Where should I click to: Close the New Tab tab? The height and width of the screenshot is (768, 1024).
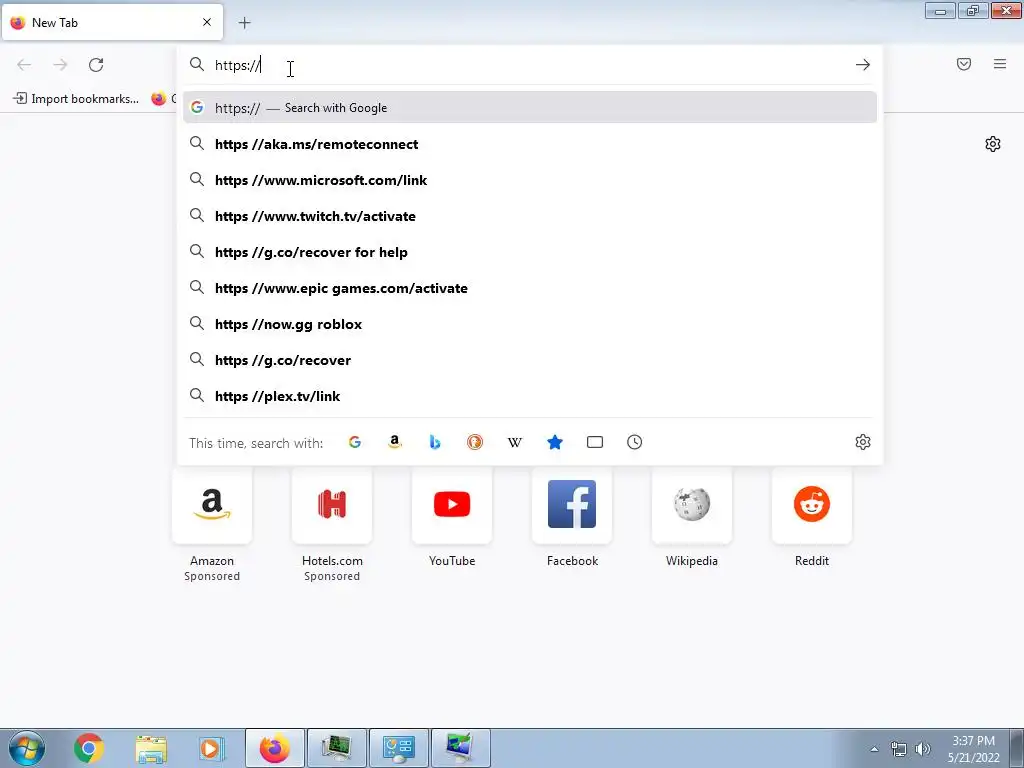(207, 22)
